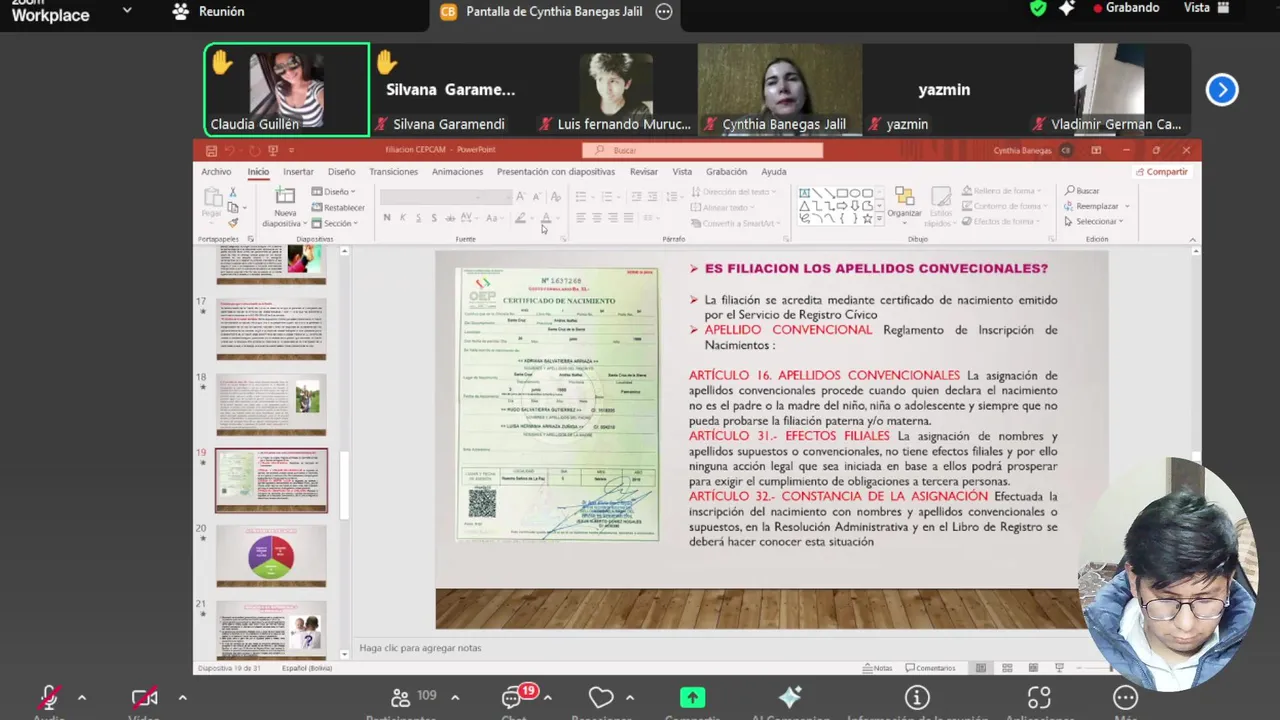Click the Cut scissors icon in Portapapeles
Image resolution: width=1280 pixels, height=720 pixels.
(233, 192)
